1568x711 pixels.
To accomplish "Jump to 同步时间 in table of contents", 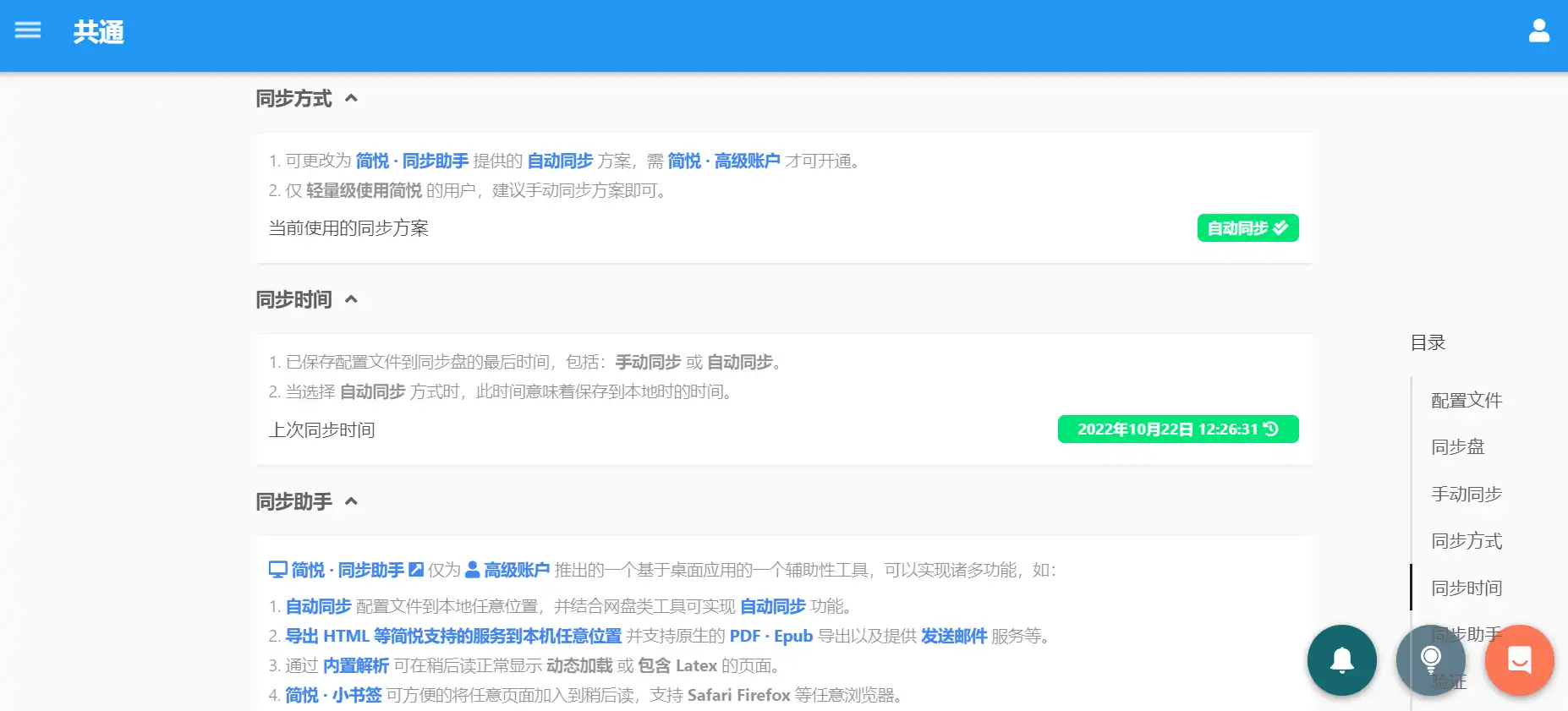I will pyautogui.click(x=1467, y=588).
